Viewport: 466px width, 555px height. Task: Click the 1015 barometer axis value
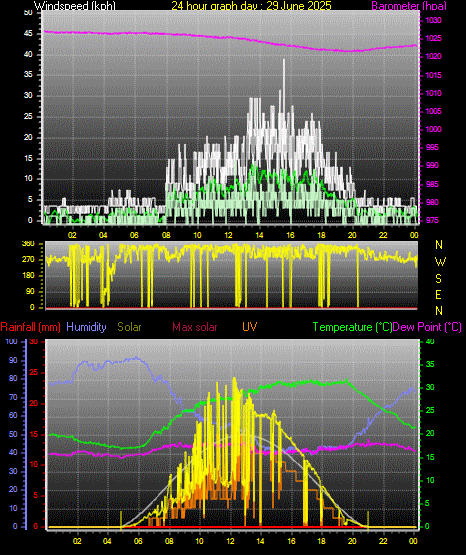tap(433, 75)
